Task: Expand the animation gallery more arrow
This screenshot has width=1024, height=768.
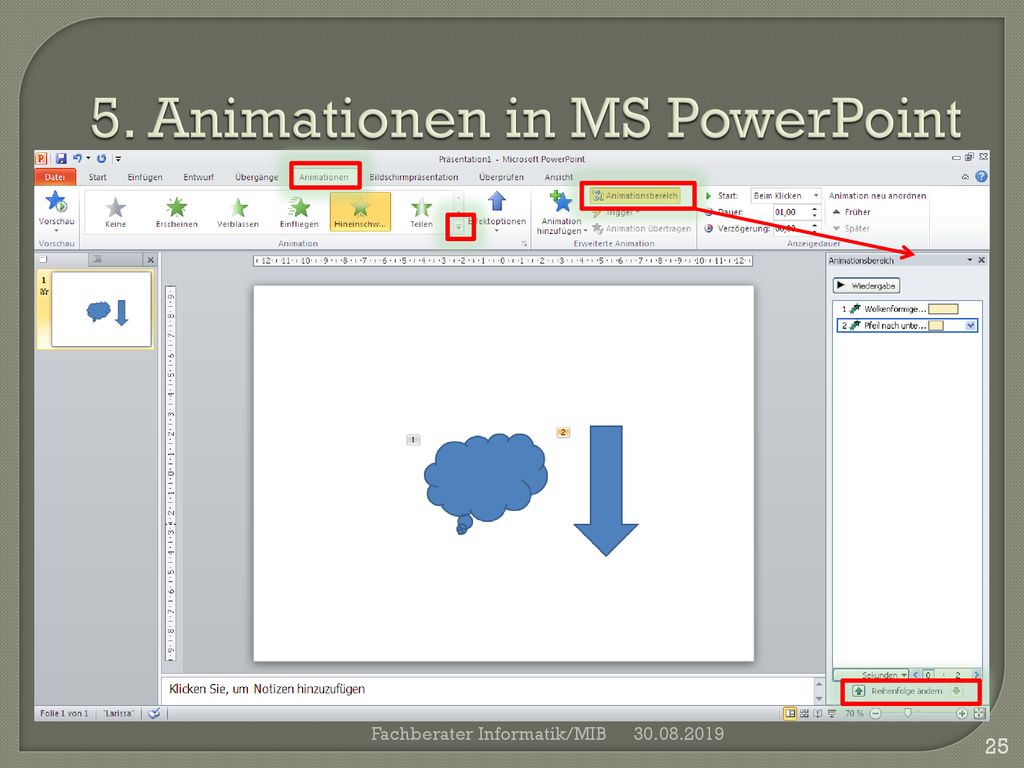Action: coord(458,227)
